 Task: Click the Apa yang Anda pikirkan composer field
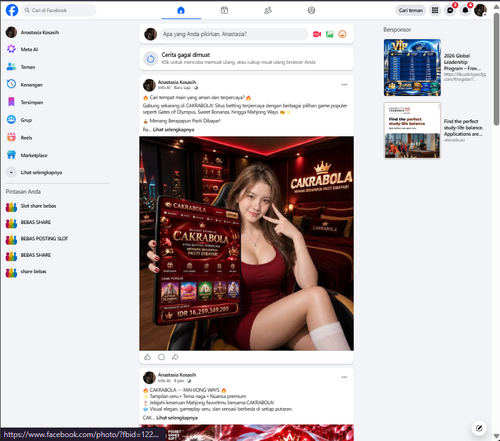click(x=234, y=34)
